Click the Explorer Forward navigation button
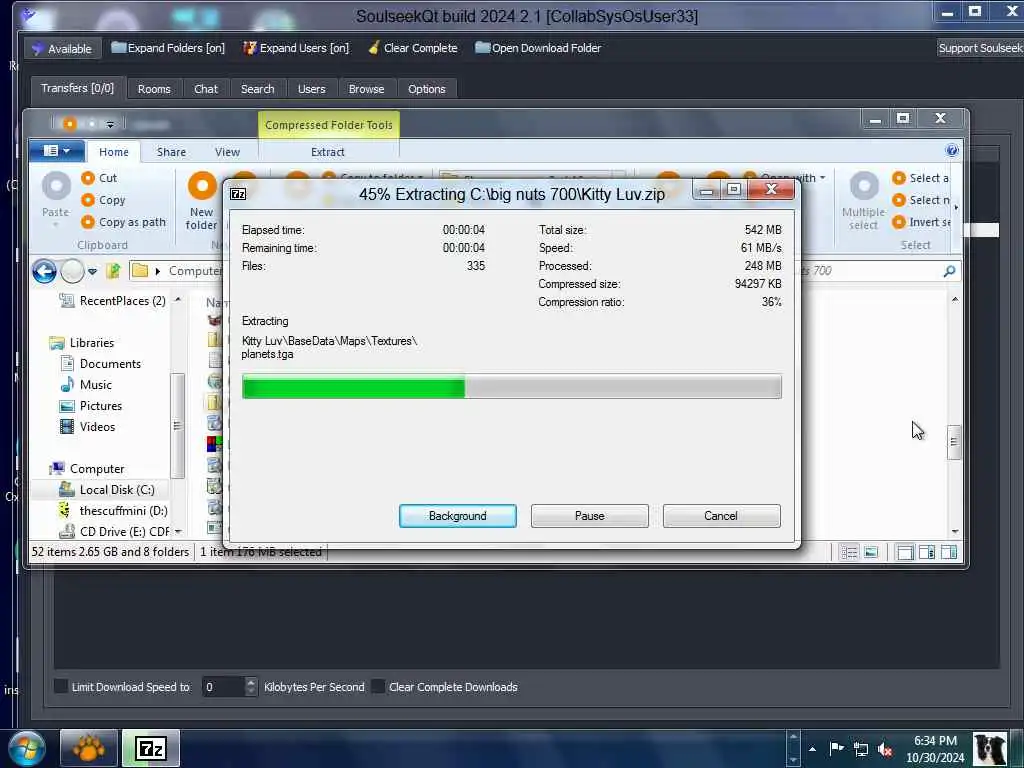The image size is (1024, 768). click(x=72, y=271)
